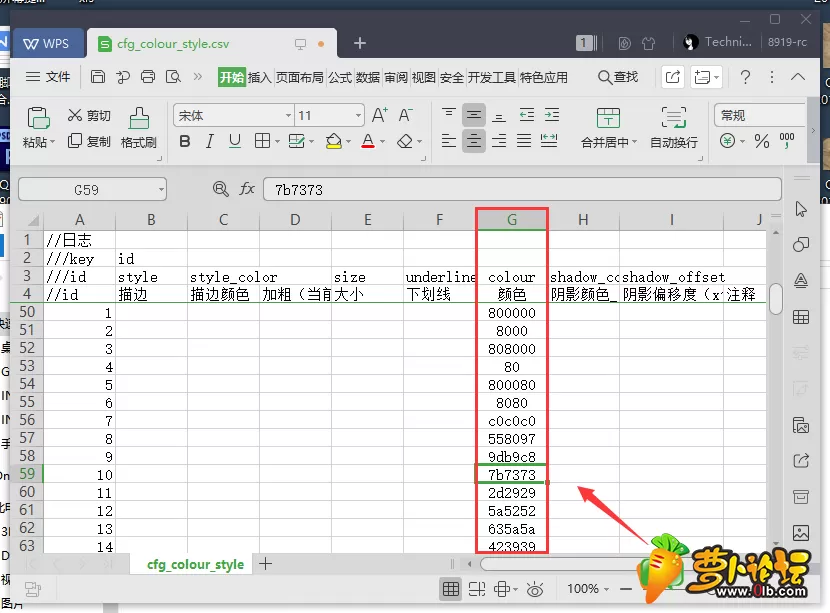Open the Name Box dropdown arrow
The height and width of the screenshot is (613, 830).
click(161, 190)
